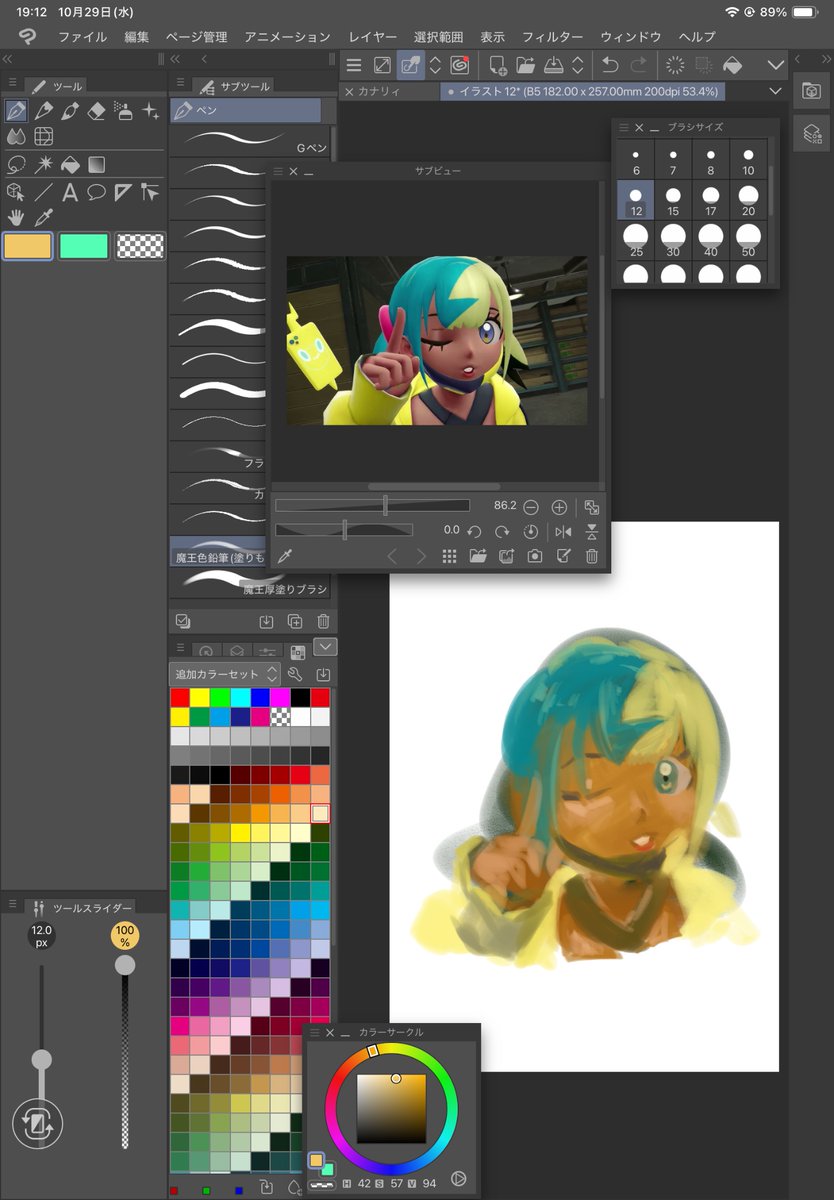Image resolution: width=834 pixels, height=1200 pixels.
Task: Select the Pen tool in tool palette
Action: pyautogui.click(x=16, y=111)
